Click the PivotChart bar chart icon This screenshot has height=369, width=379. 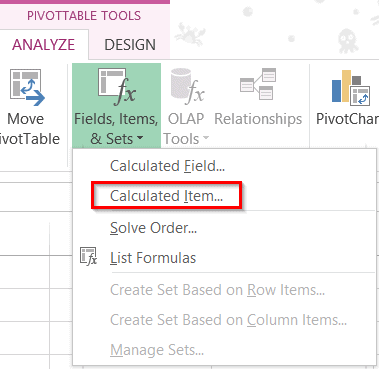351,88
